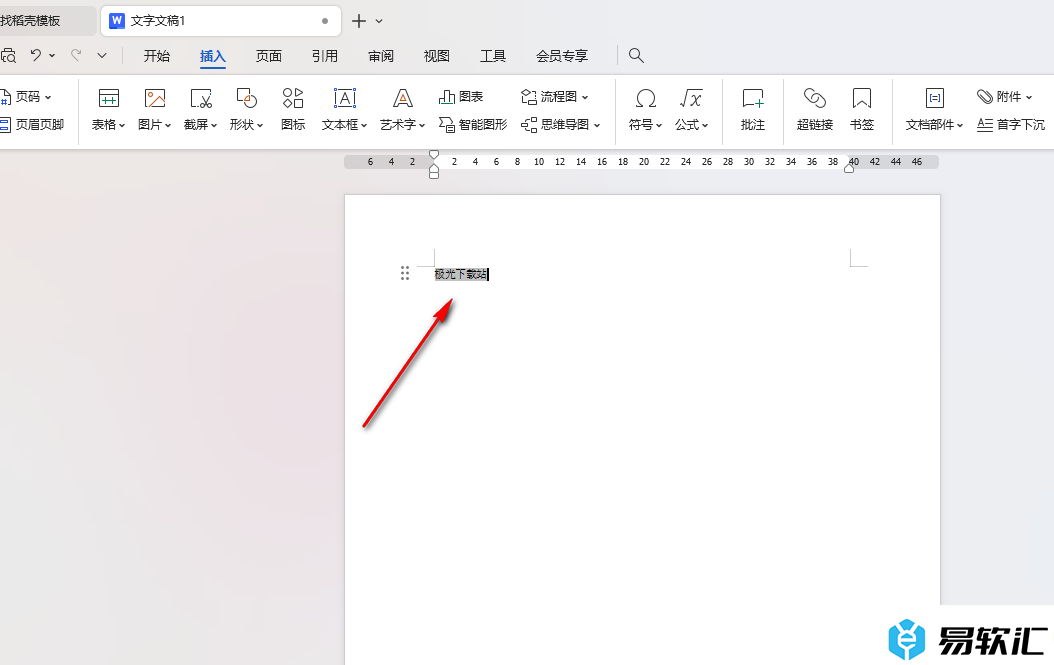This screenshot has height=665, width=1054.
Task: Insert an 附件 attachment
Action: [1004, 97]
